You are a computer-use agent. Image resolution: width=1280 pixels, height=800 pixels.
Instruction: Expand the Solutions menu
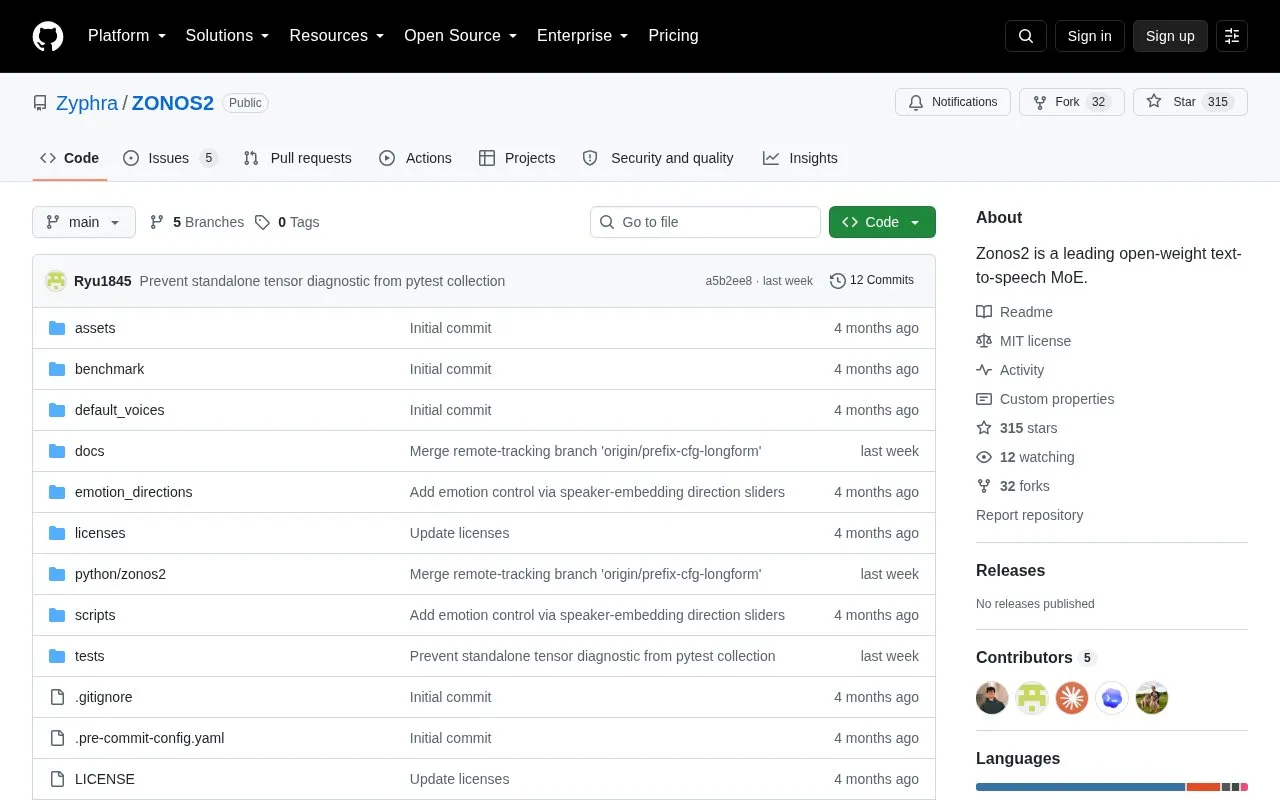click(228, 36)
